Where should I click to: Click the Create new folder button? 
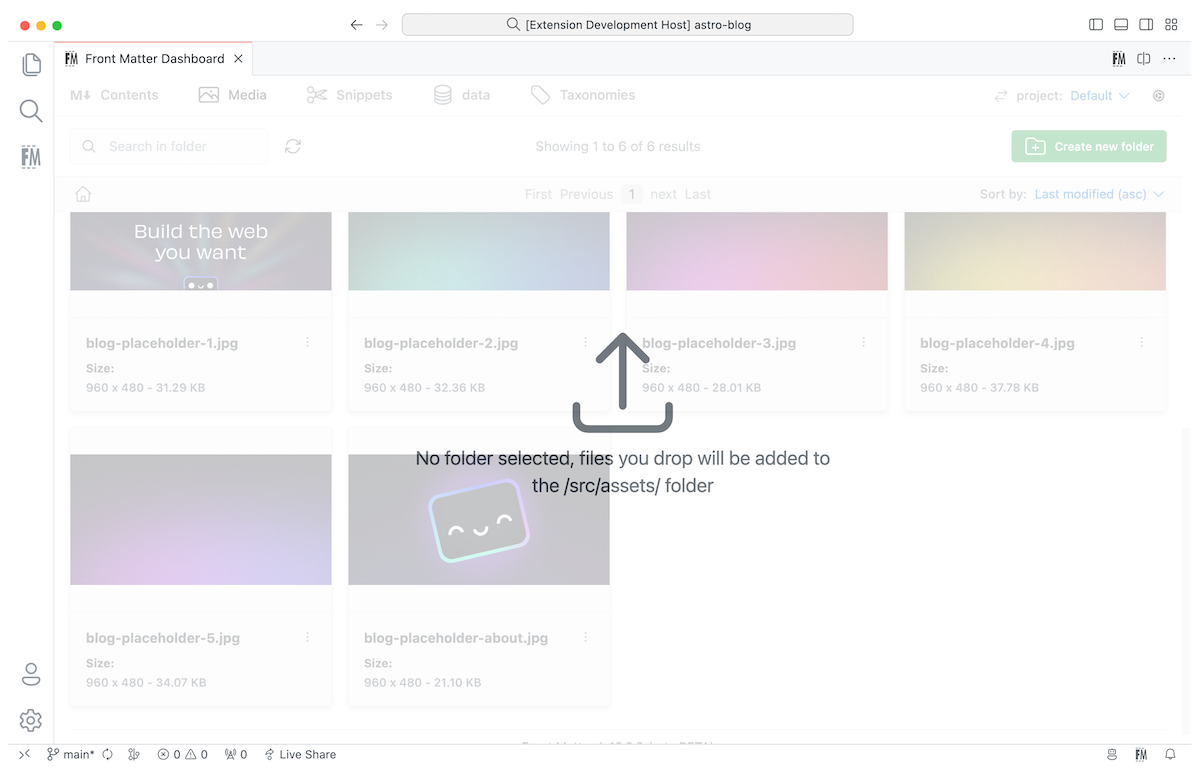(x=1088, y=146)
